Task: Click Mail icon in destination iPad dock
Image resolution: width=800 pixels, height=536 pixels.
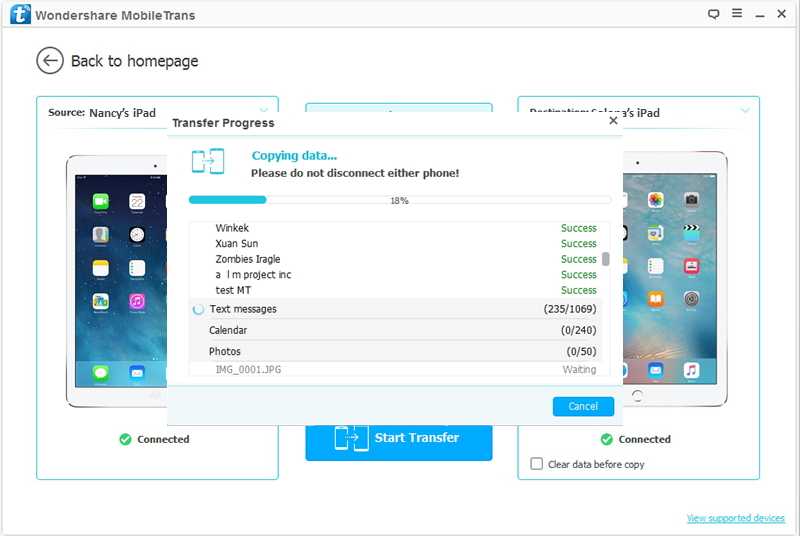Action: click(x=656, y=370)
